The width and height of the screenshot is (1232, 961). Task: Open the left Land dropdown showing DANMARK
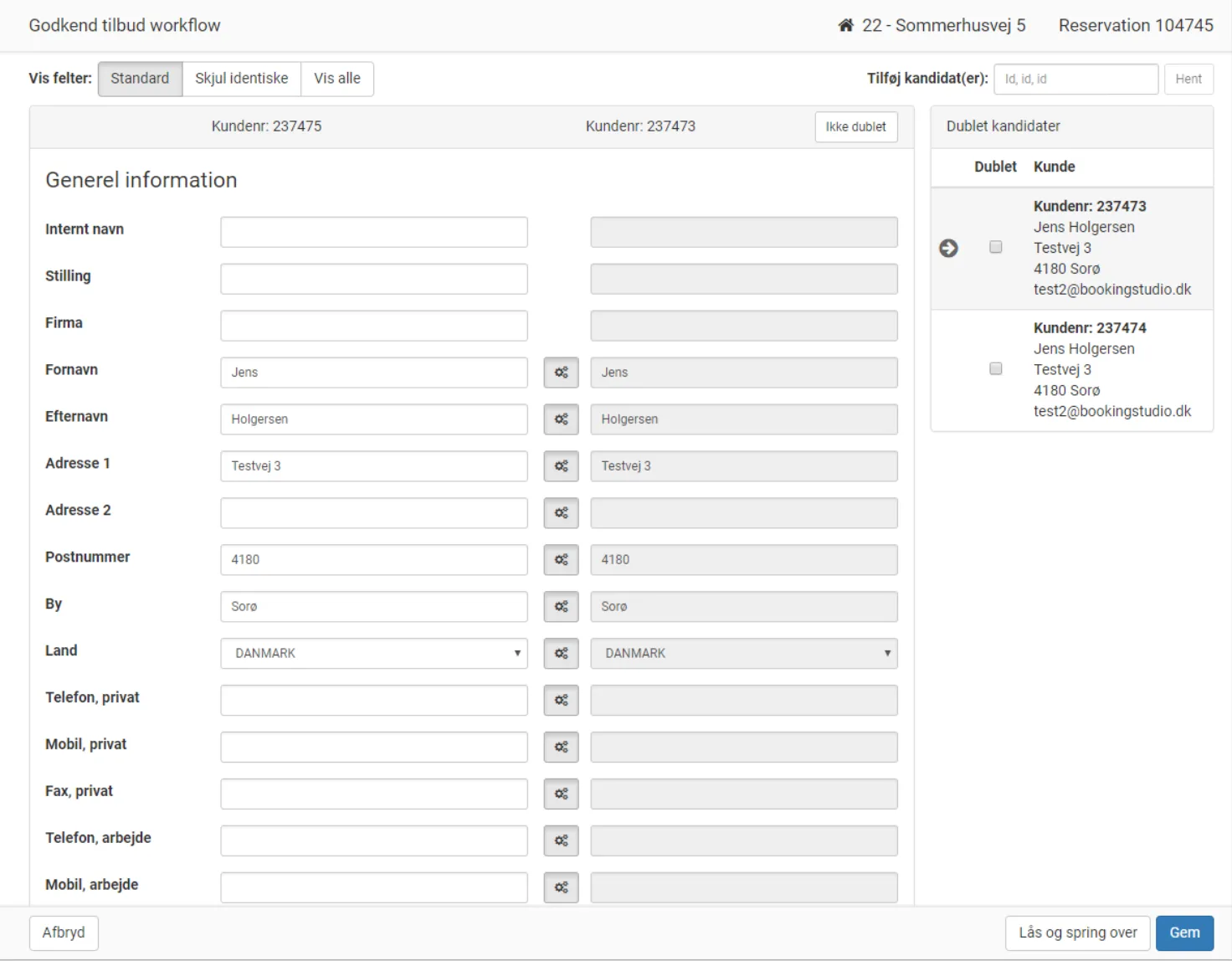tap(373, 654)
